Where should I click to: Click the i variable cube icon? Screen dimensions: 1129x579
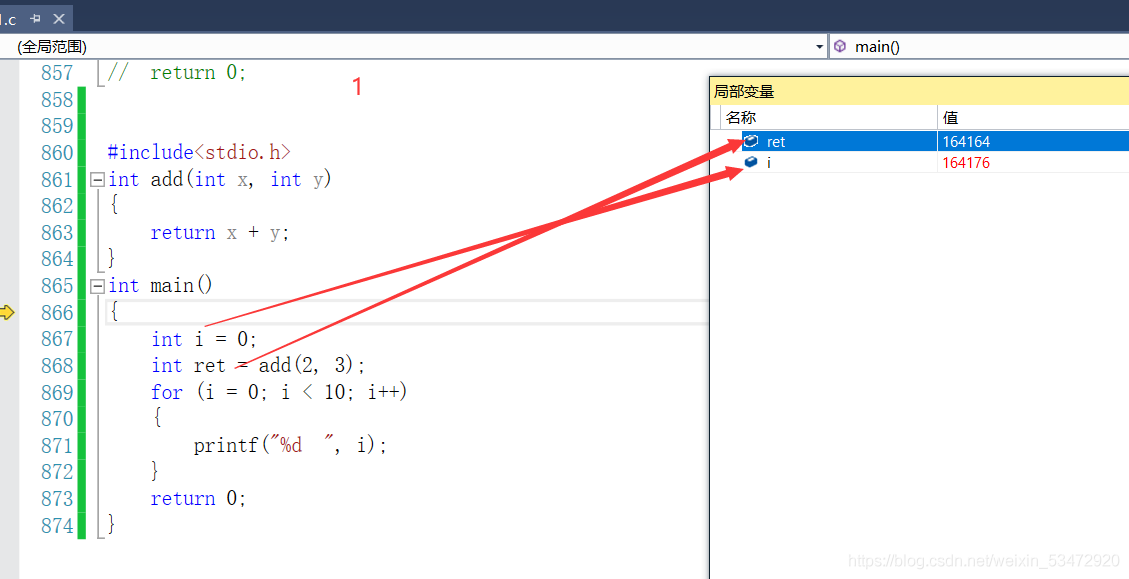[751, 161]
